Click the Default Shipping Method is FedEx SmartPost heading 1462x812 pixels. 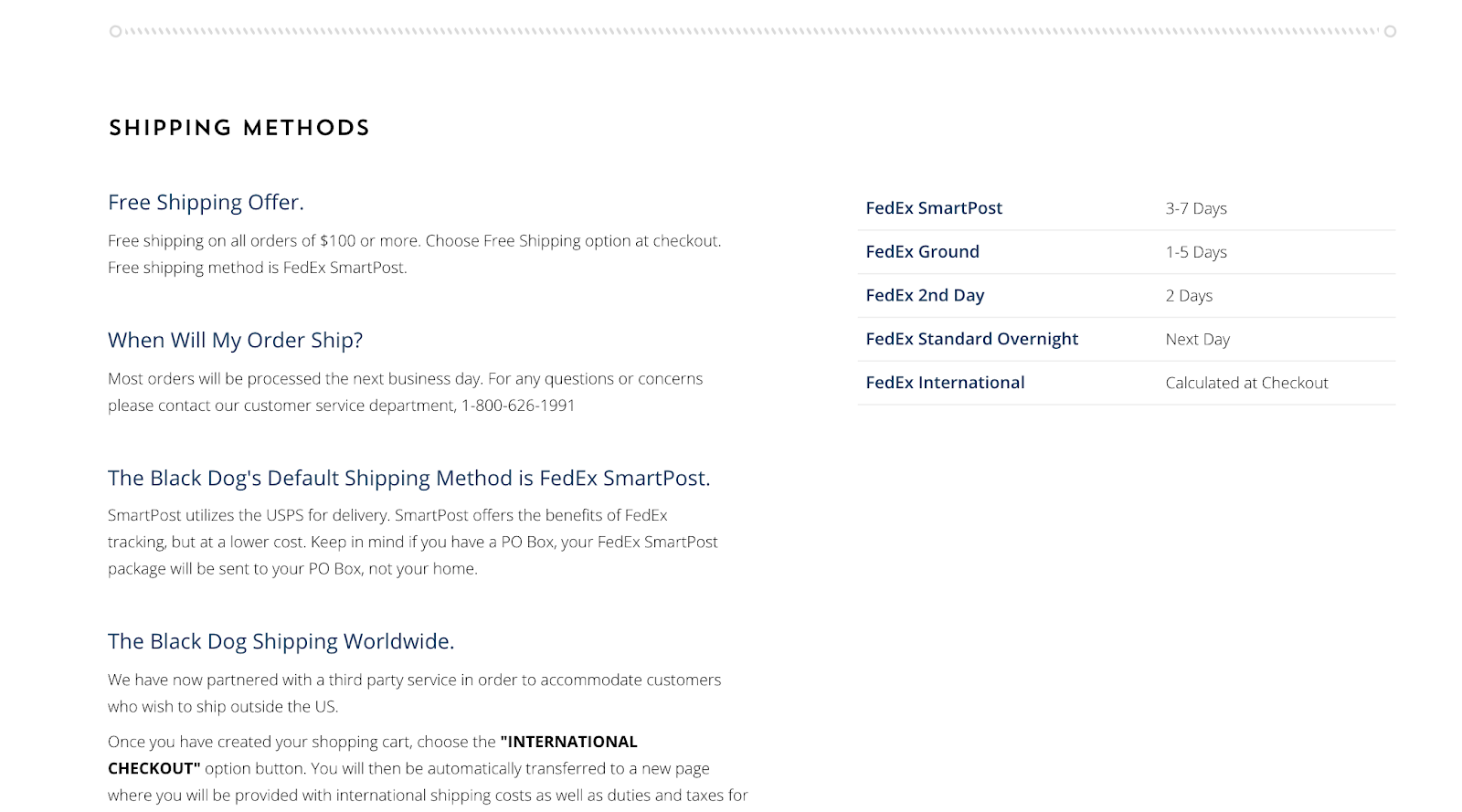[x=408, y=478]
